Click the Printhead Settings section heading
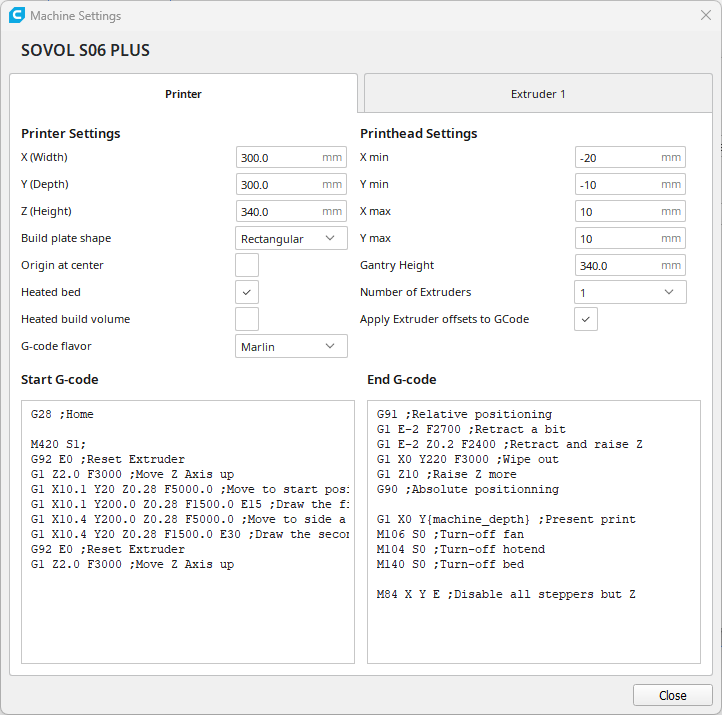The height and width of the screenshot is (715, 722). point(419,133)
